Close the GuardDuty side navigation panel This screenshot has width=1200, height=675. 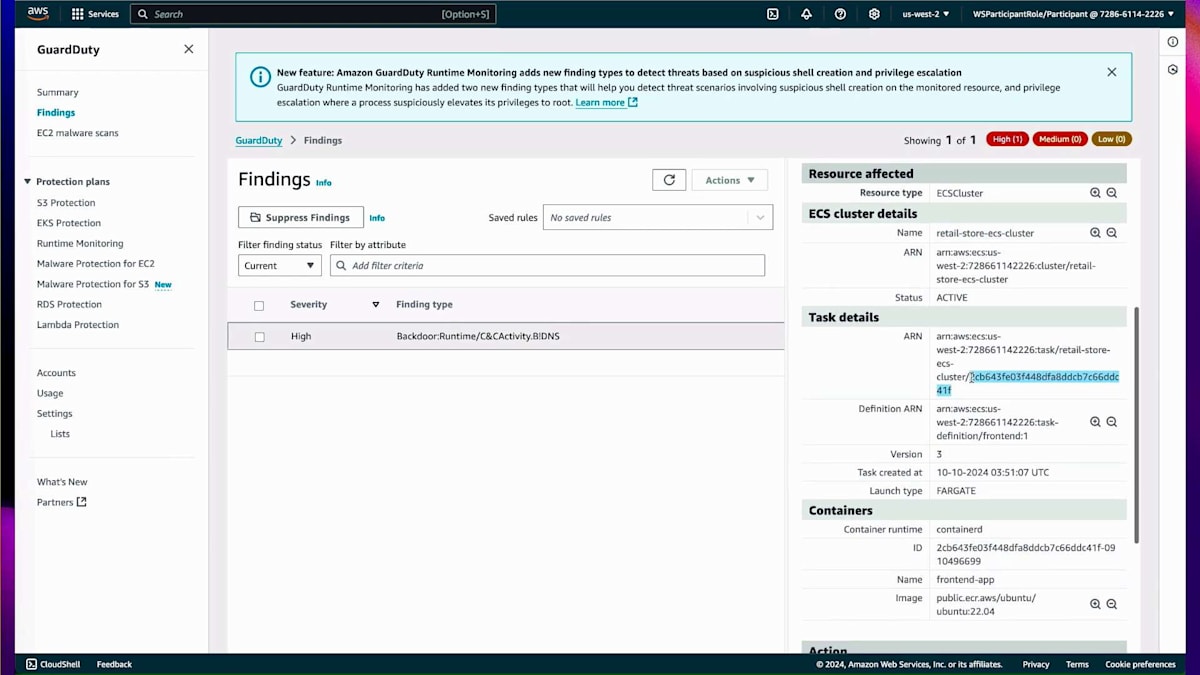click(x=188, y=49)
